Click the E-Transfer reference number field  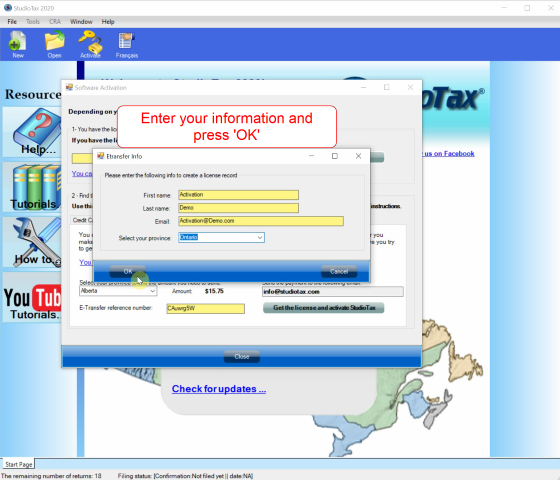(205, 309)
